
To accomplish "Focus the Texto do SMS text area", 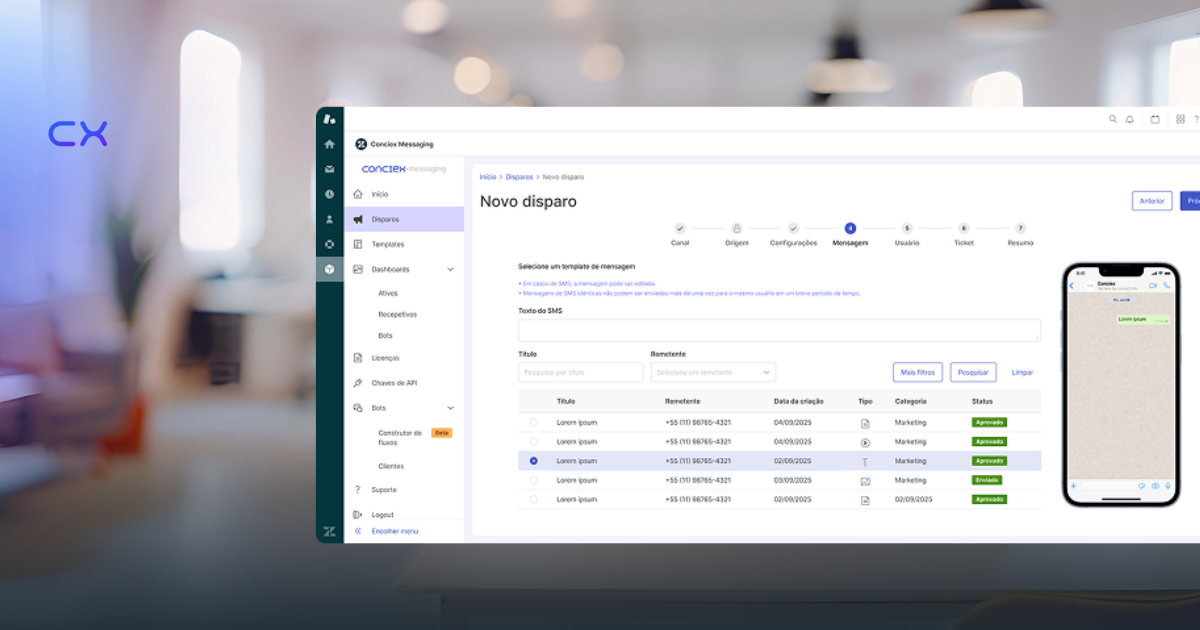I will [x=779, y=331].
